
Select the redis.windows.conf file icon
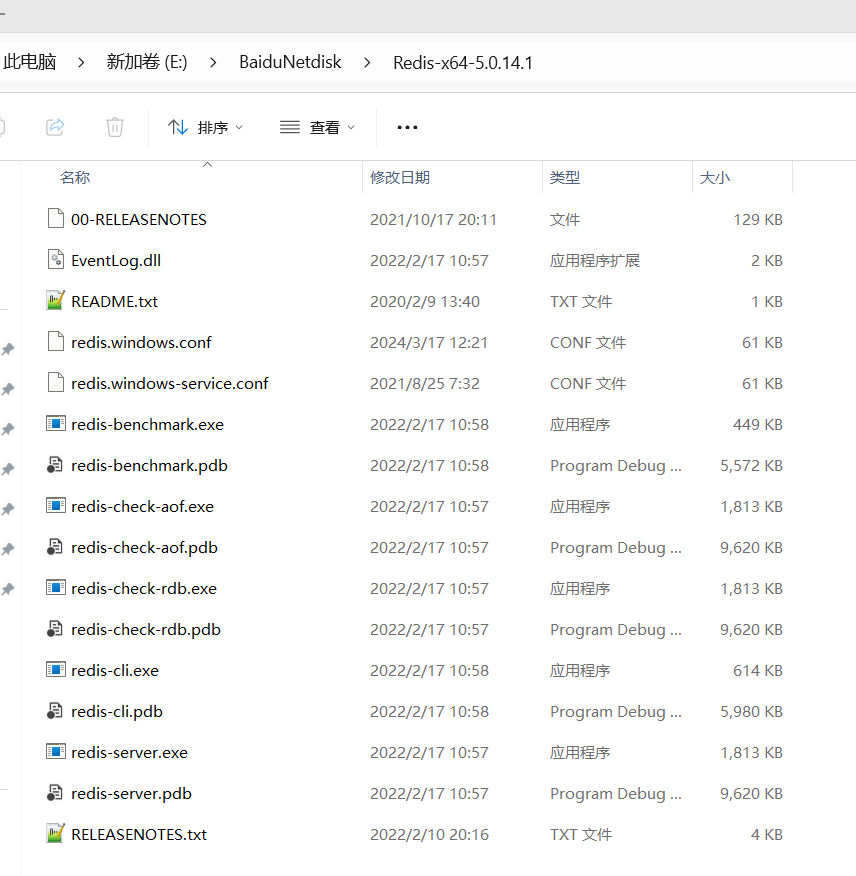point(56,341)
